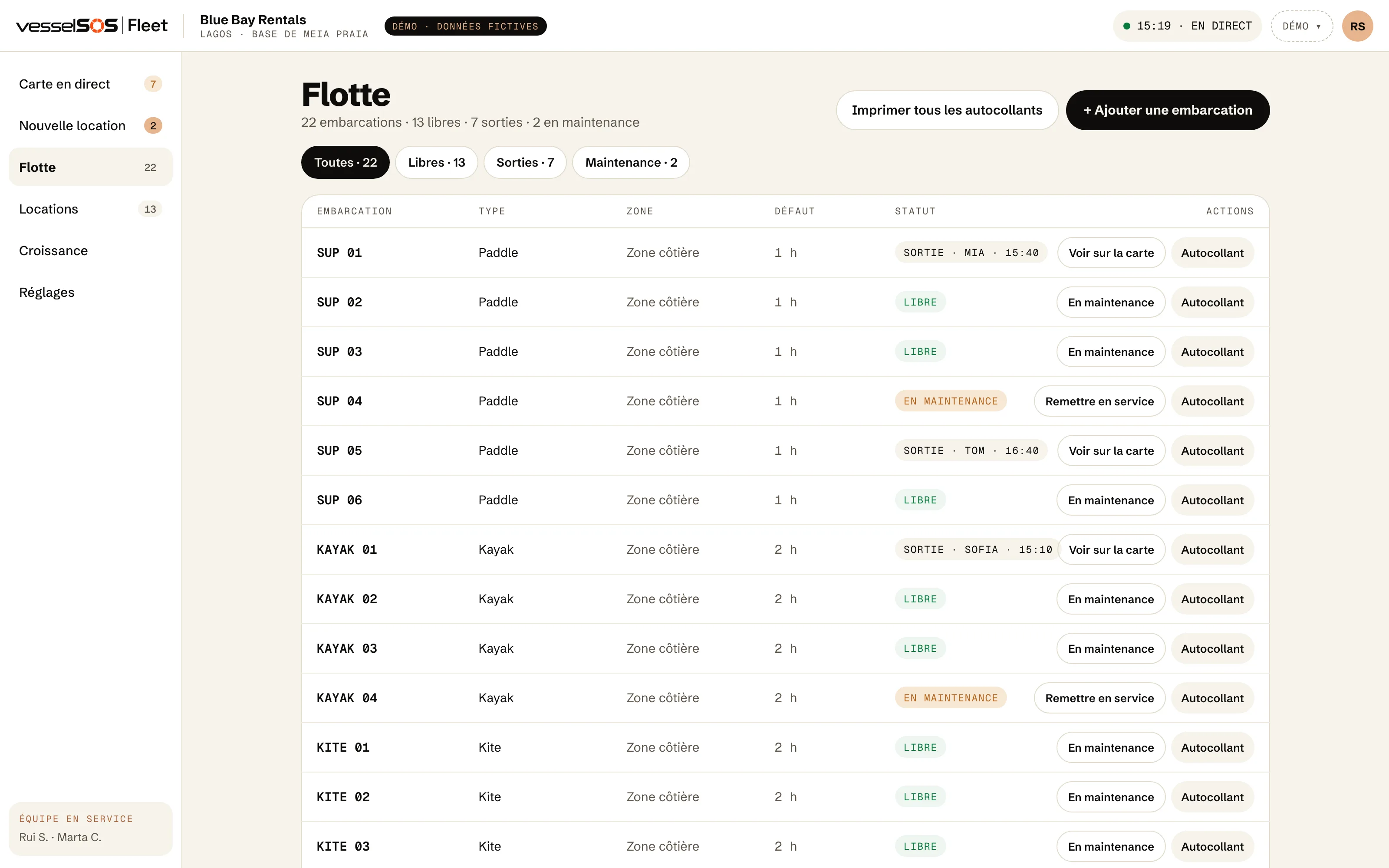
Task: Put SUP 03 en maintenance
Action: pos(1111,352)
